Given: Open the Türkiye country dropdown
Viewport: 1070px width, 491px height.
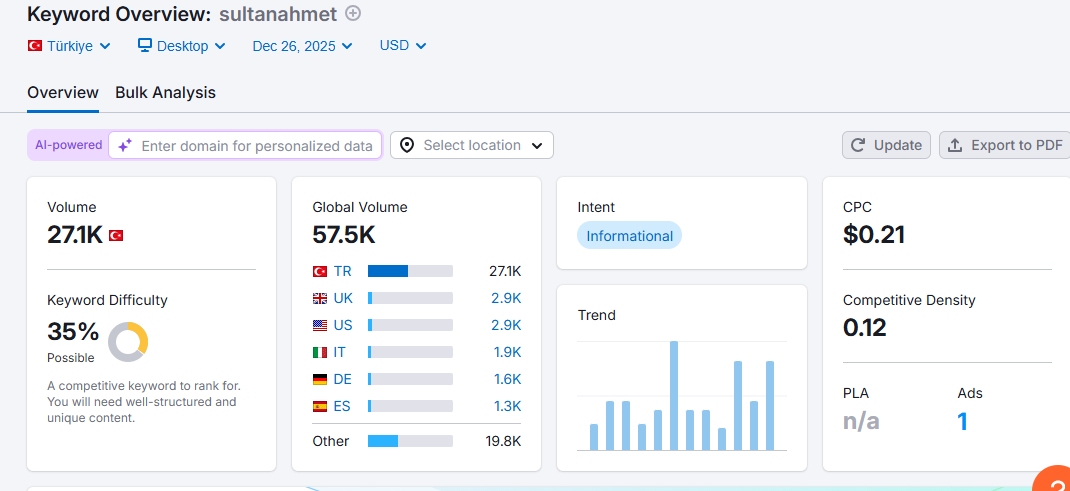Looking at the screenshot, I should click(69, 46).
